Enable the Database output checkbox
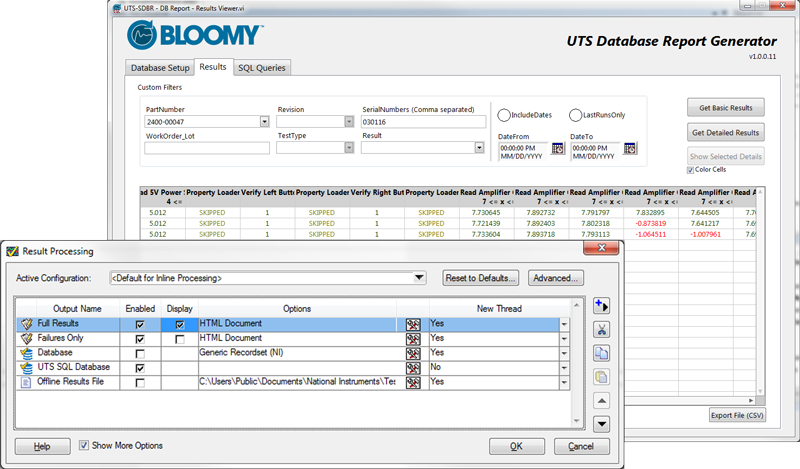This screenshot has width=800, height=469. (x=140, y=354)
